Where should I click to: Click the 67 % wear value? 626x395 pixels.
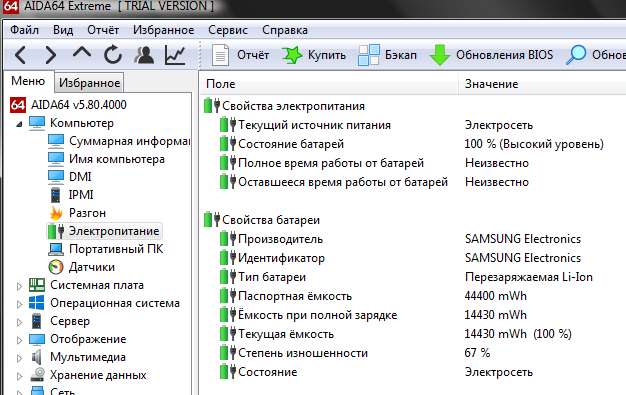tap(477, 353)
